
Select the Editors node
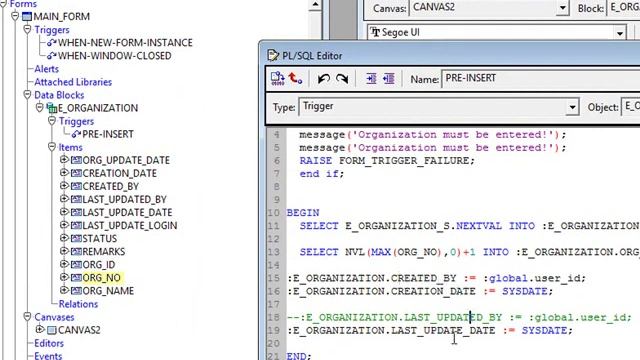coord(49,343)
